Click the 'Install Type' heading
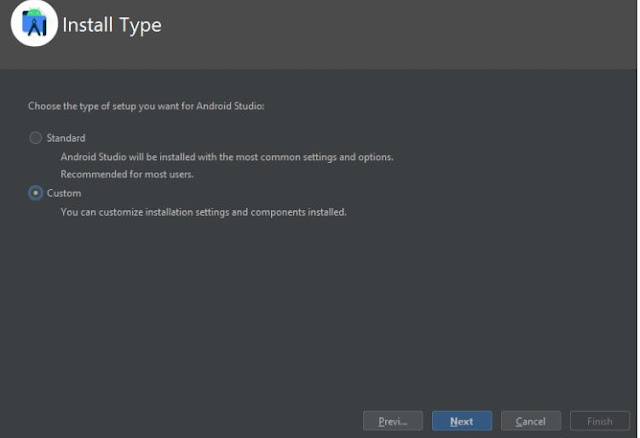This screenshot has height=438, width=640. [112, 25]
